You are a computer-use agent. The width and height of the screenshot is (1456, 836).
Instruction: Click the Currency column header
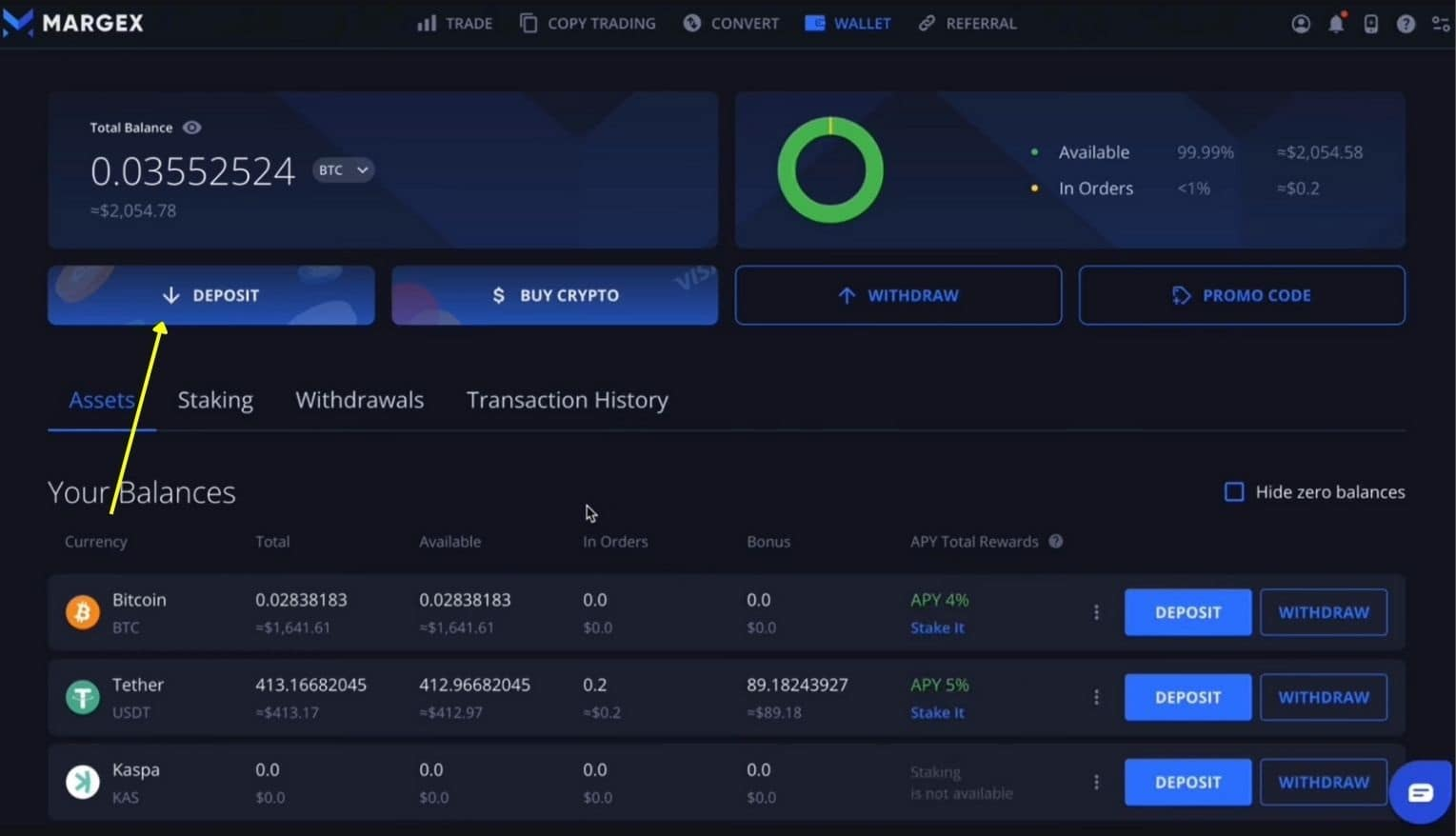95,541
